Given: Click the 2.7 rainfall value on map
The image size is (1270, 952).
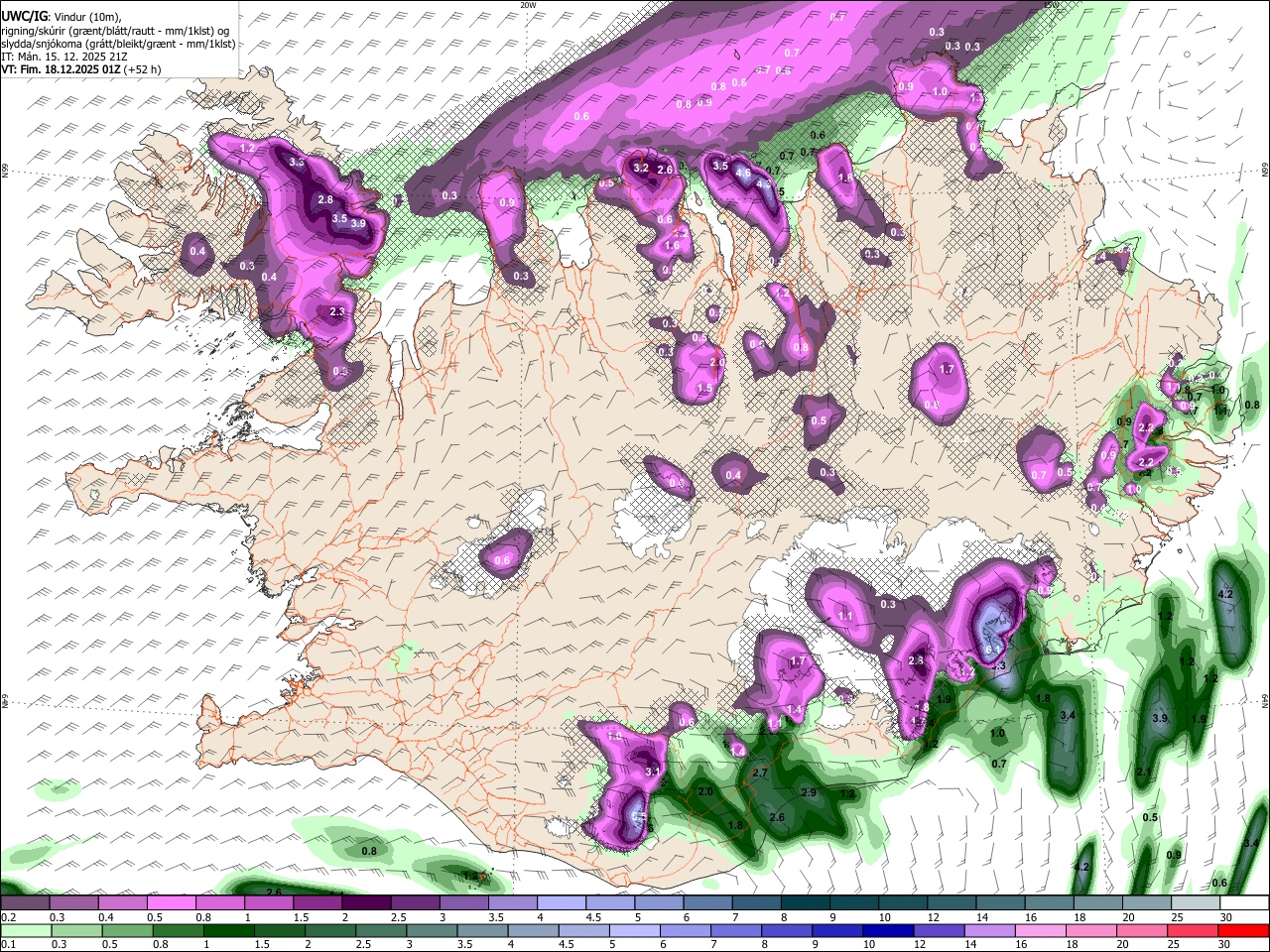Looking at the screenshot, I should click(760, 773).
